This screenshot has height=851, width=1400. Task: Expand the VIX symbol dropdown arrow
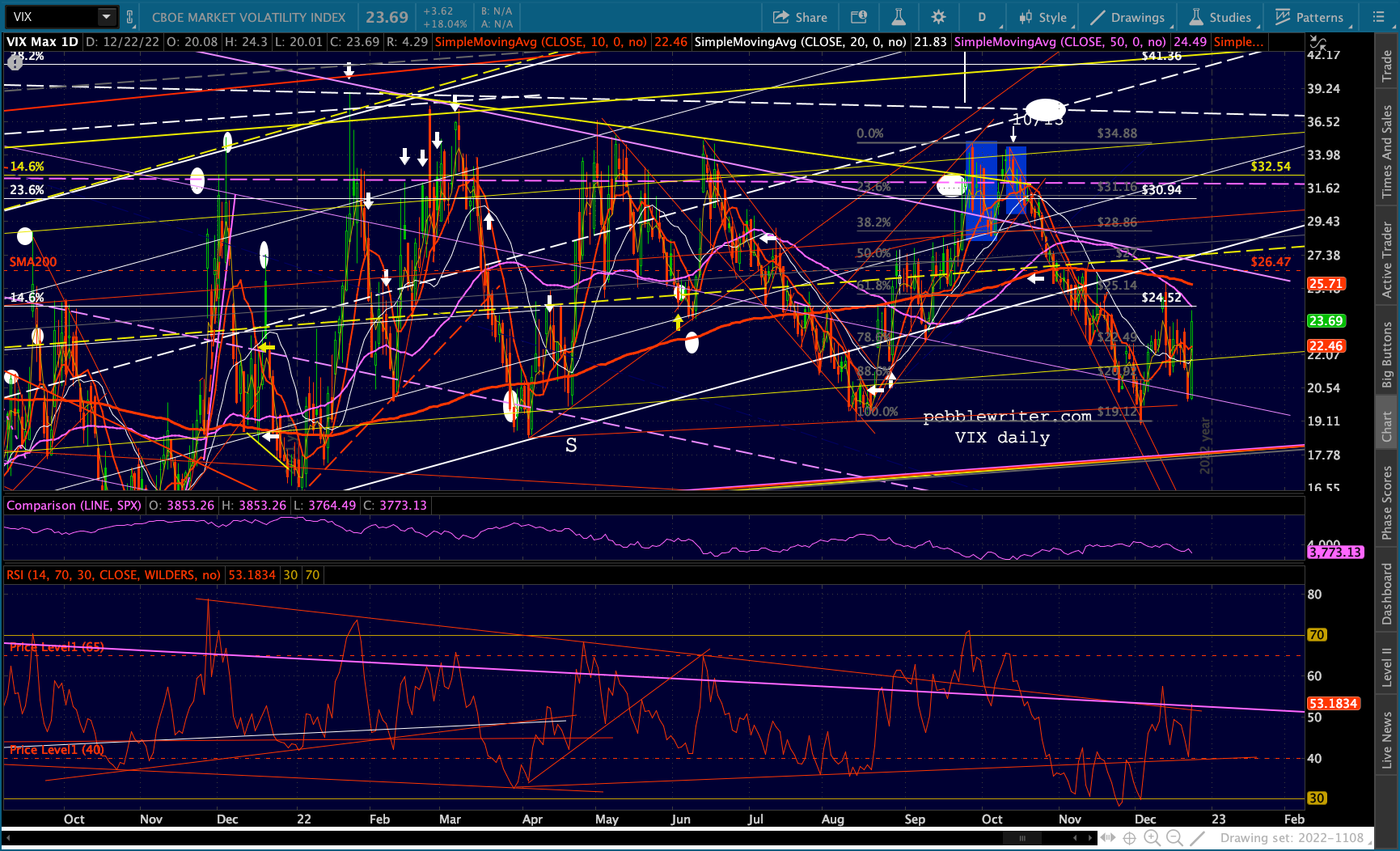point(107,17)
